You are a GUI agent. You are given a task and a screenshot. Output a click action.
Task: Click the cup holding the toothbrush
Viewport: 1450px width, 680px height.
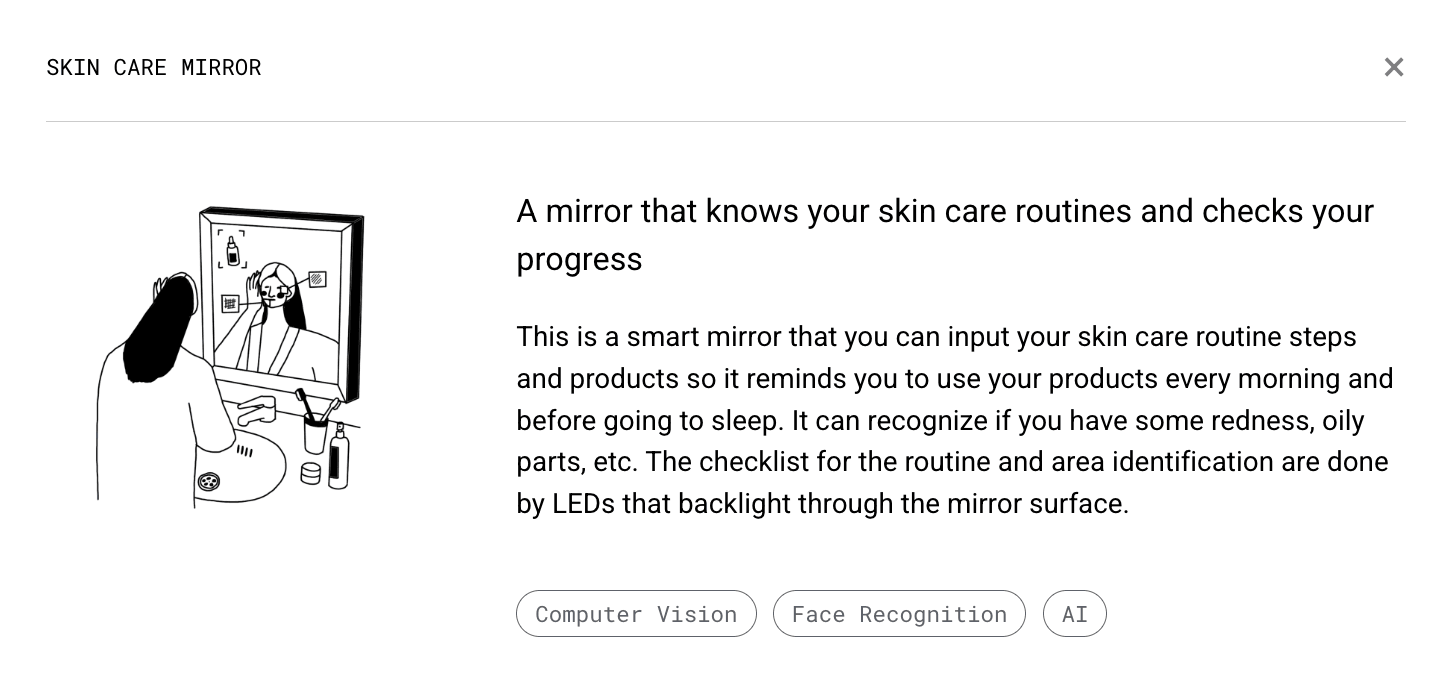313,435
